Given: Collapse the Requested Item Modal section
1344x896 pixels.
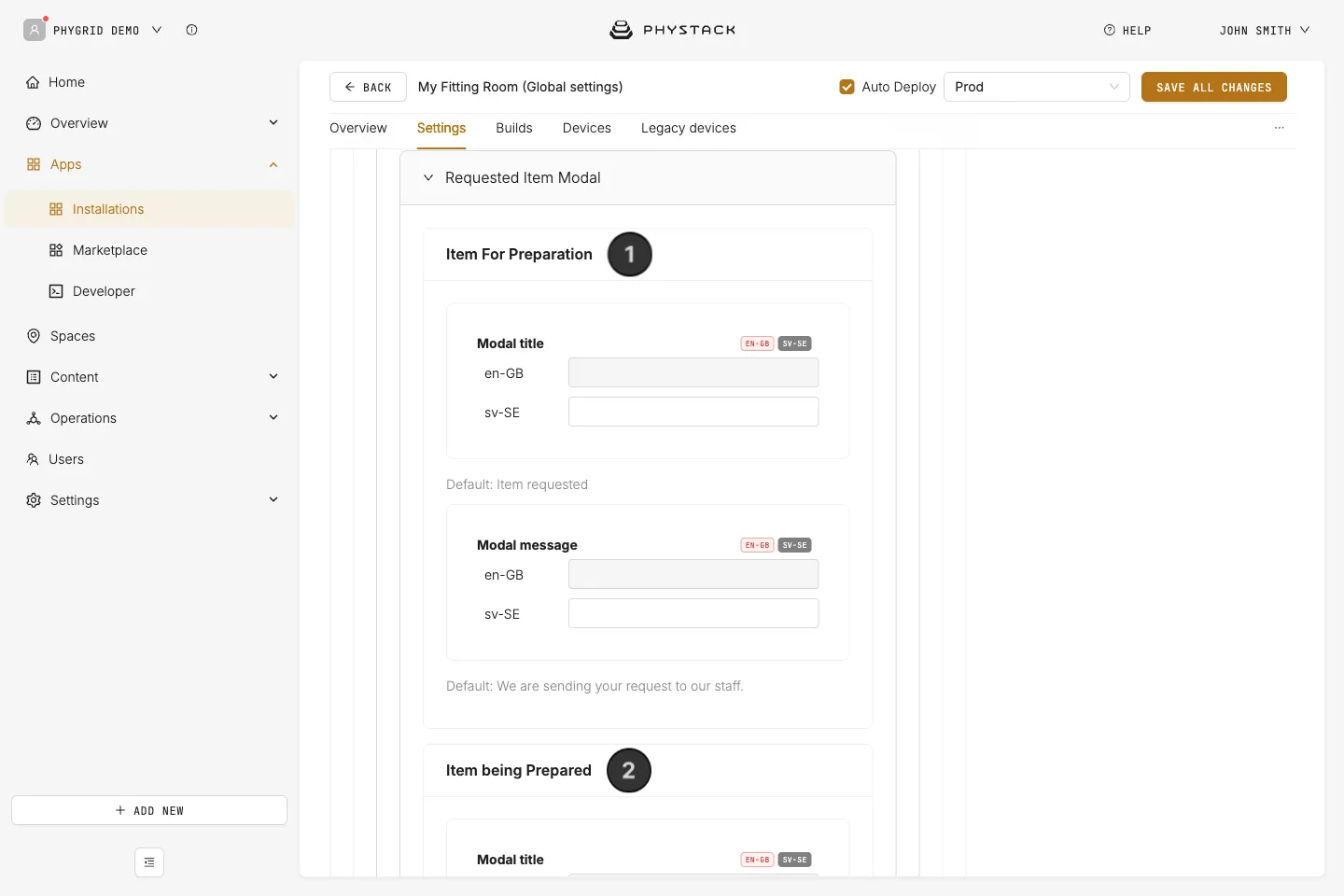Looking at the screenshot, I should tap(428, 177).
